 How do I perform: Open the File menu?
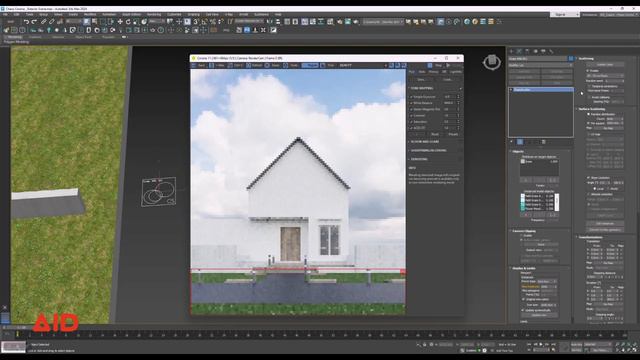[5, 15]
